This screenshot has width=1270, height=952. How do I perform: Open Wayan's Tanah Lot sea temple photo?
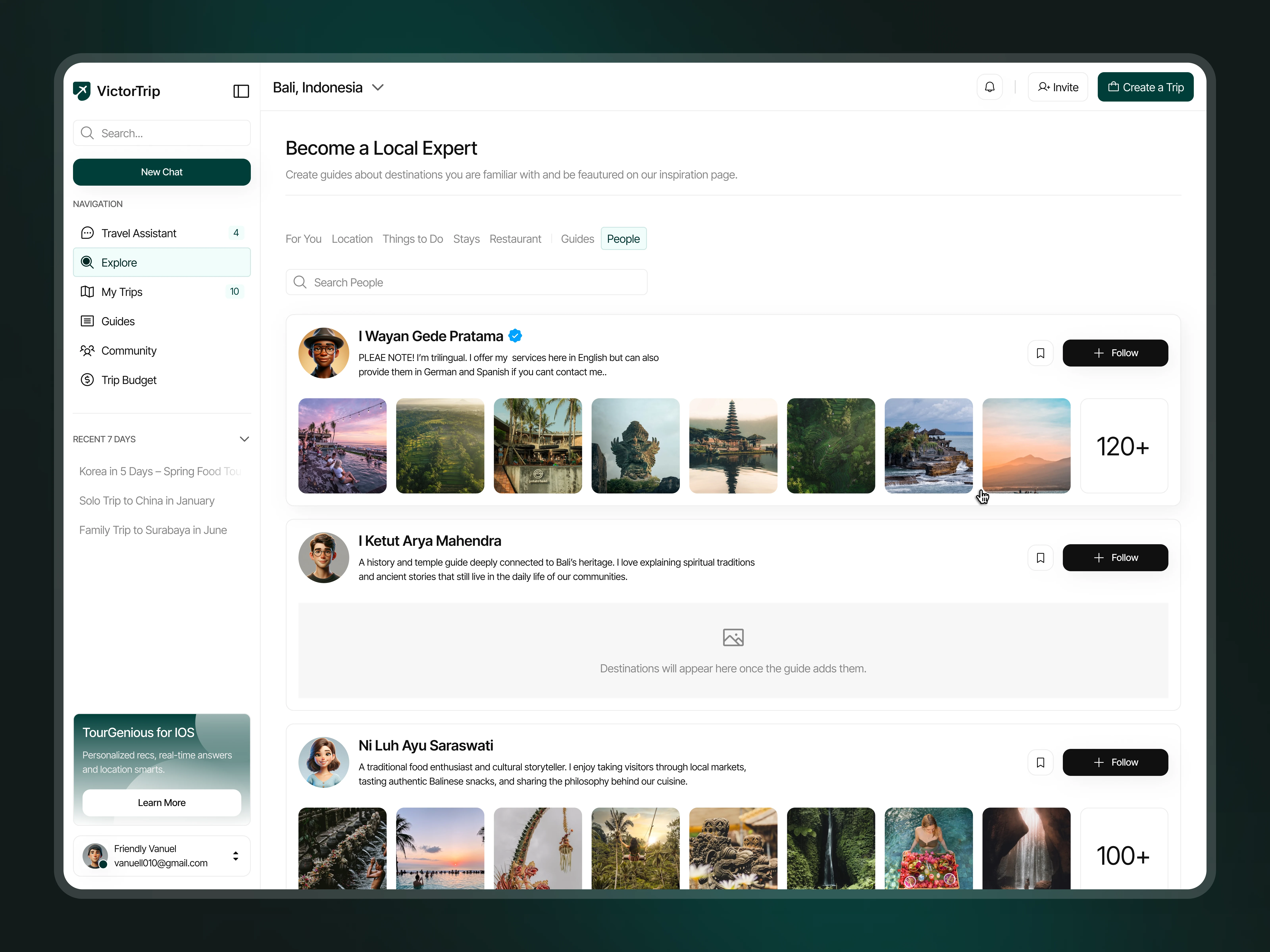[x=929, y=446]
